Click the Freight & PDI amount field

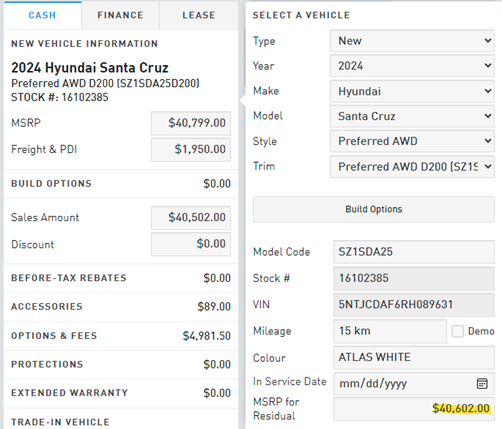[x=191, y=150]
